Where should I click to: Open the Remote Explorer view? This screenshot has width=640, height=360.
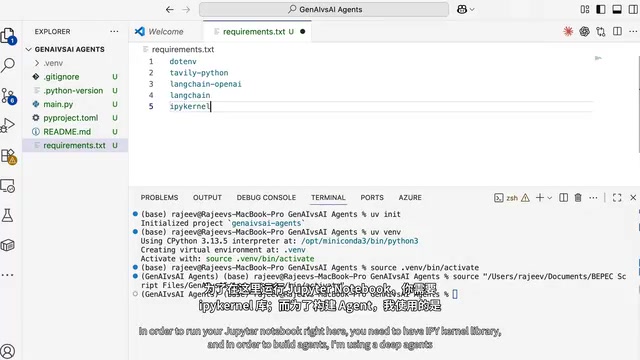click(x=8, y=186)
